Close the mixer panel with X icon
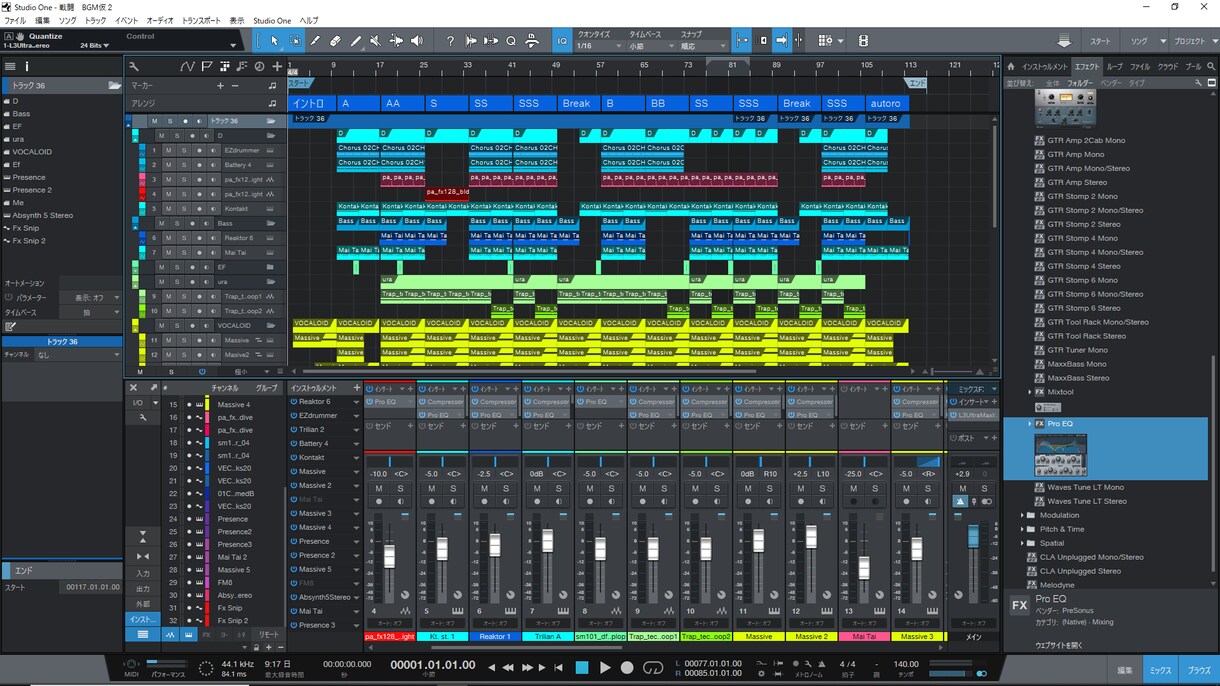 134,388
